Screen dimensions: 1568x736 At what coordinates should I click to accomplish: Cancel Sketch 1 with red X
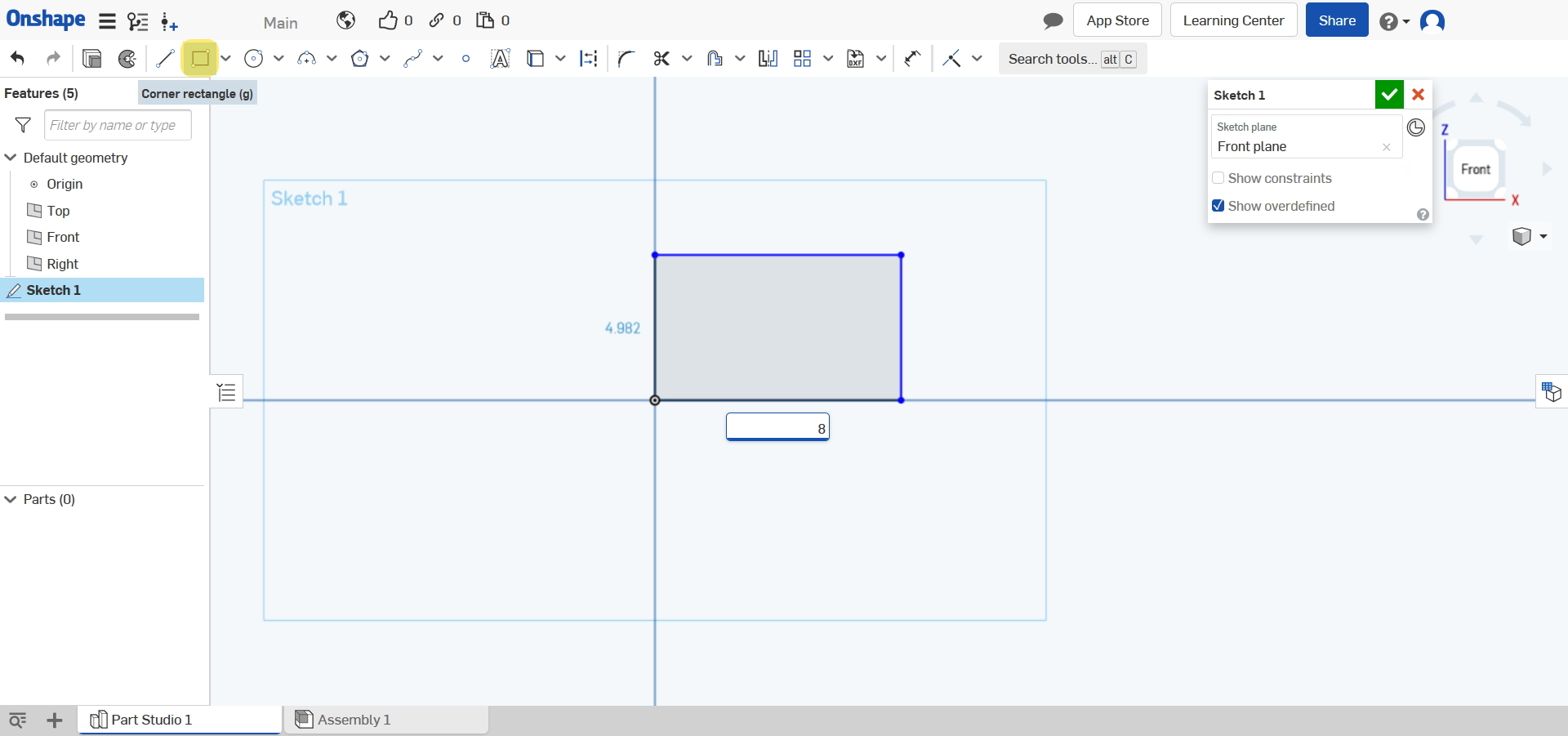pos(1419,95)
